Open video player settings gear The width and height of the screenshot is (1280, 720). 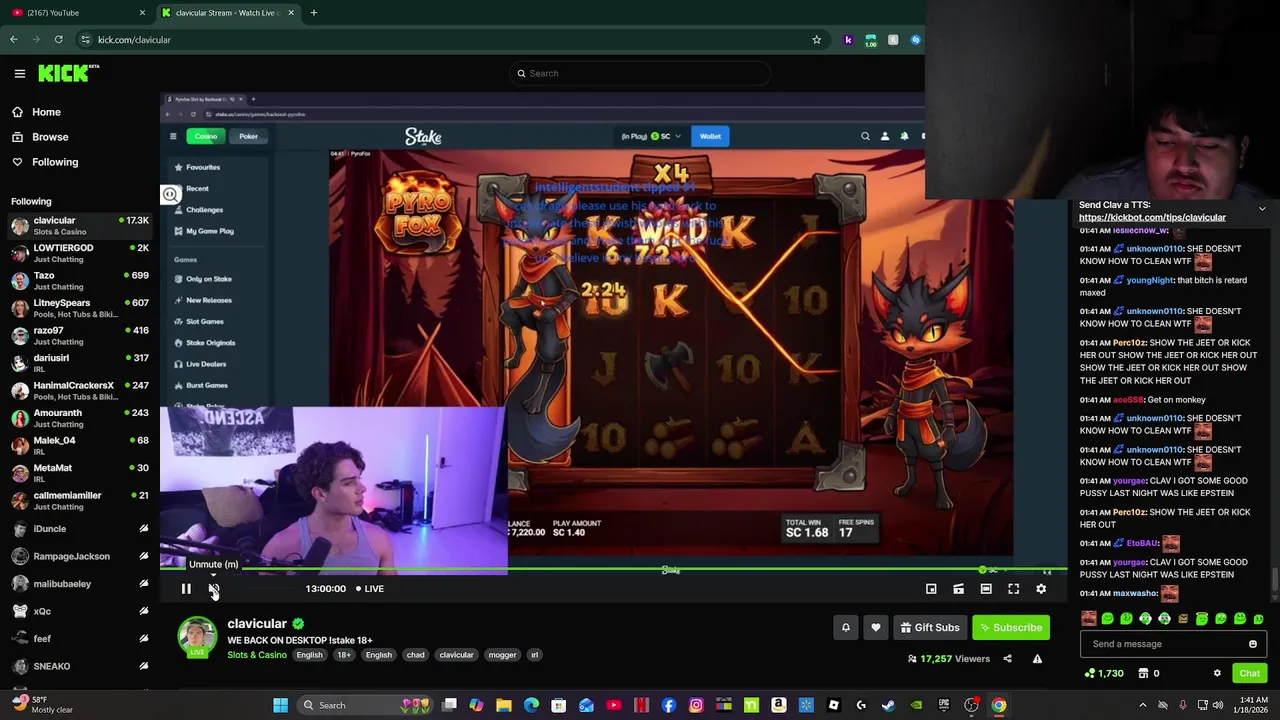pyautogui.click(x=1041, y=589)
